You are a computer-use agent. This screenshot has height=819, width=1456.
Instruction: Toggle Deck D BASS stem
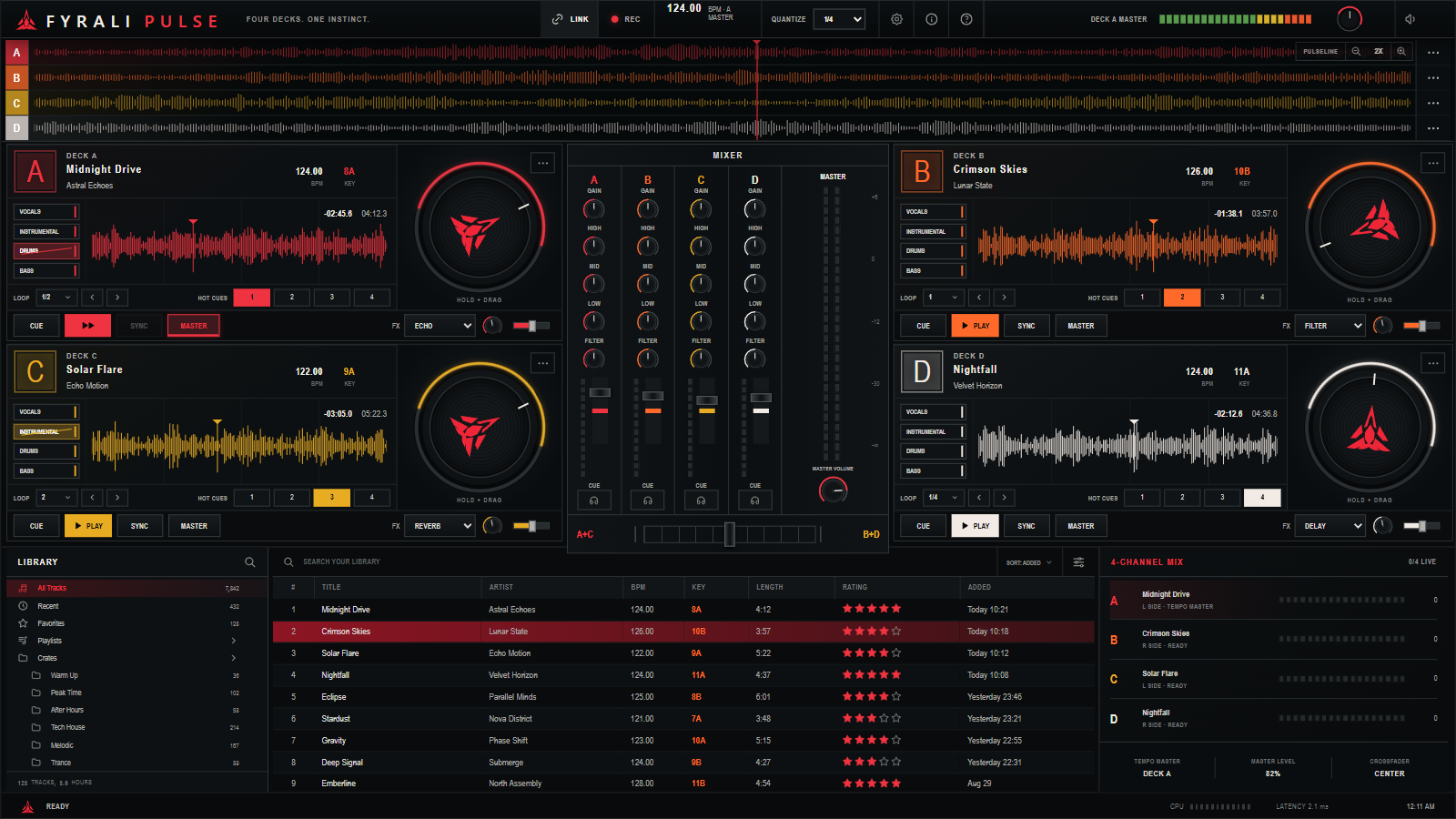[x=932, y=470]
